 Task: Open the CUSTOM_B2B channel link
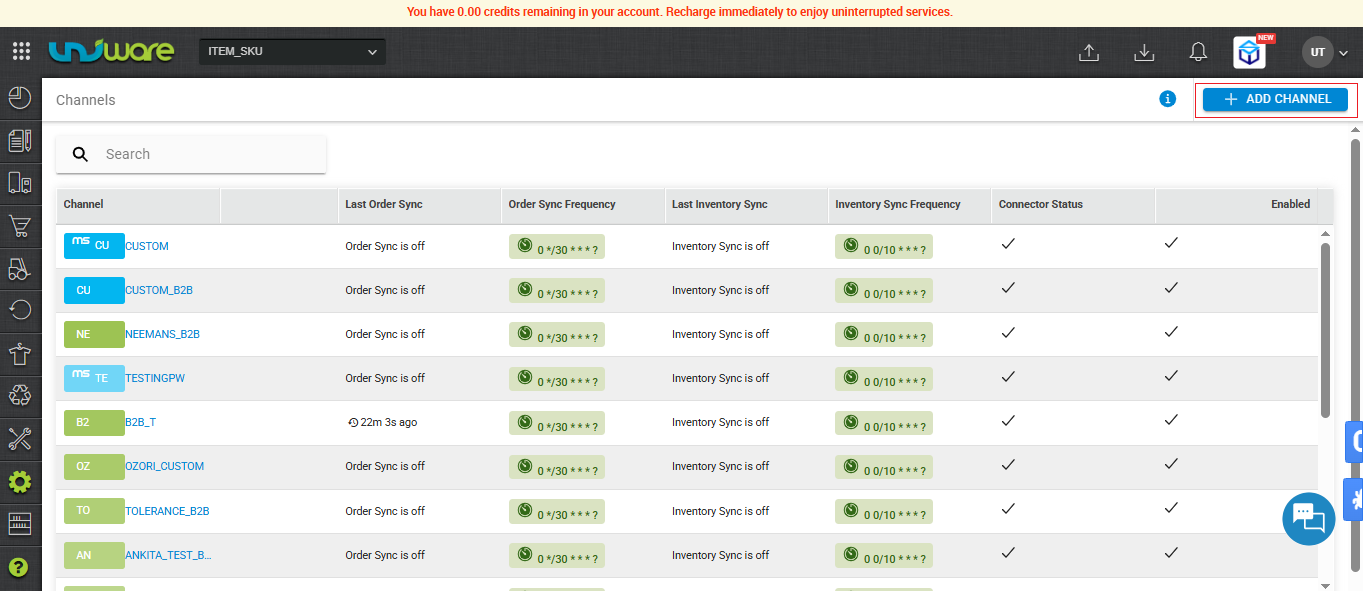pyautogui.click(x=159, y=290)
